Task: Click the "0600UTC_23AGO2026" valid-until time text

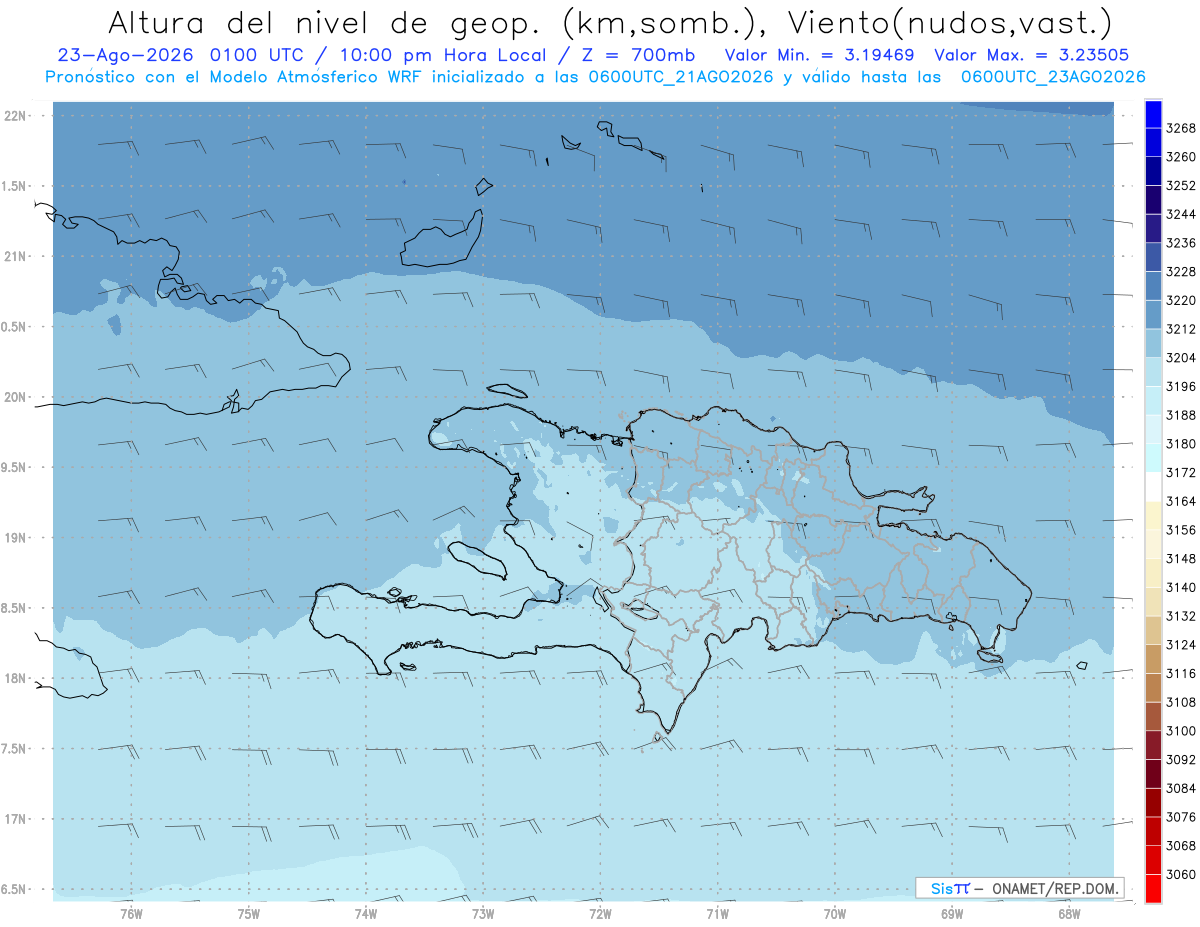Action: (x=1053, y=77)
